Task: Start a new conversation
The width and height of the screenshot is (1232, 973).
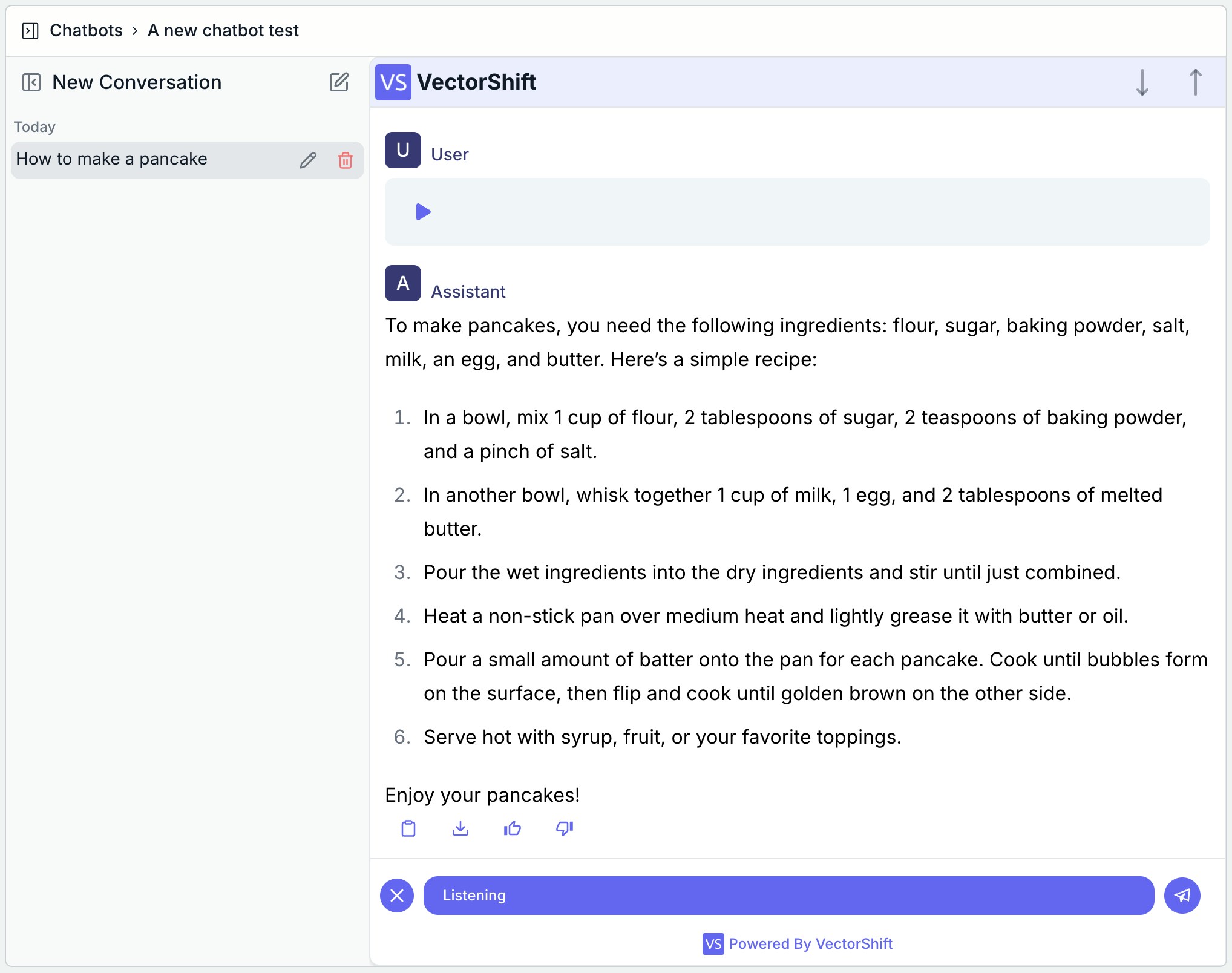Action: click(339, 82)
